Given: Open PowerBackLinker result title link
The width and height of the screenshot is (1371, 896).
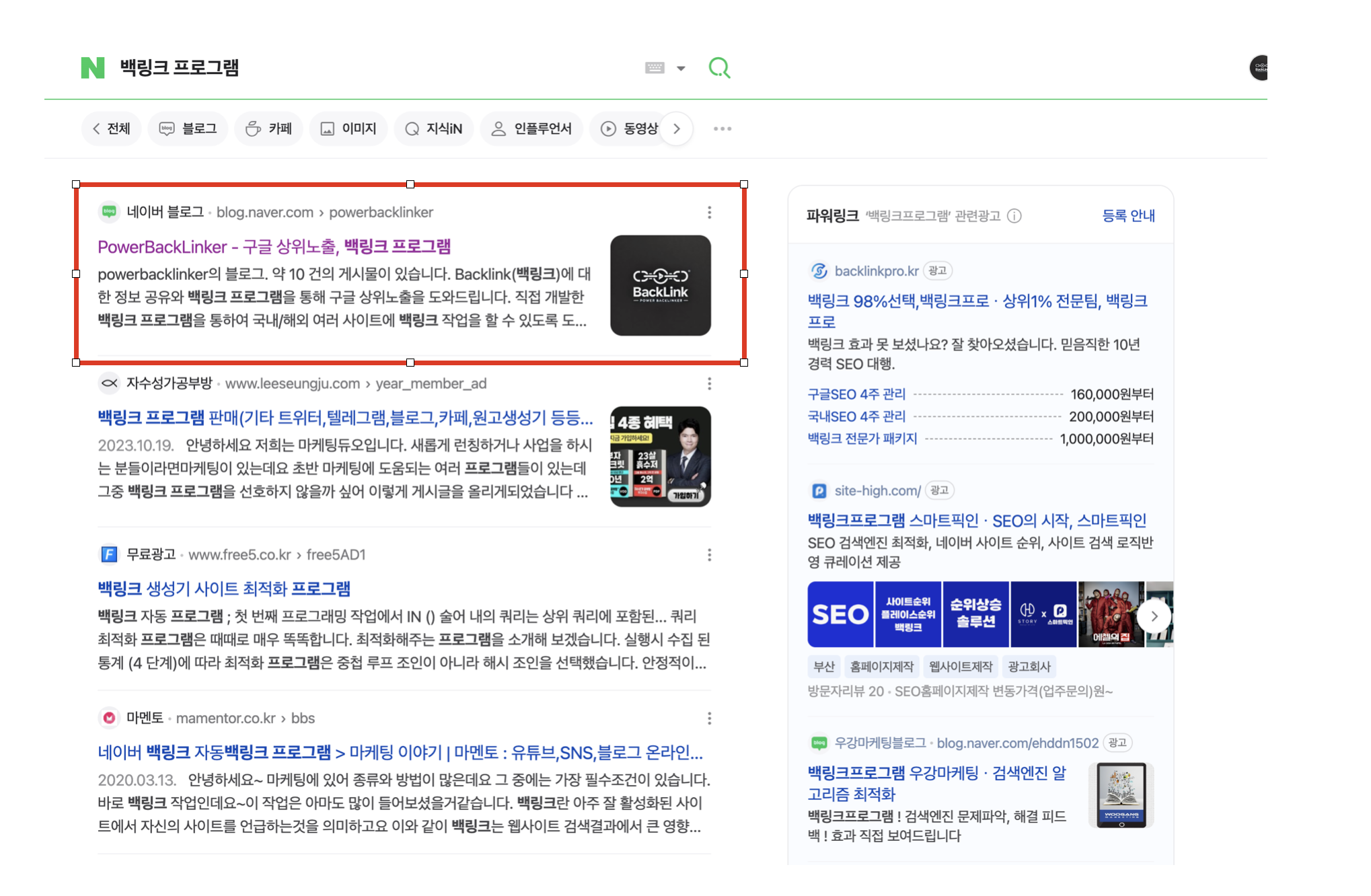Looking at the screenshot, I should click(x=274, y=247).
